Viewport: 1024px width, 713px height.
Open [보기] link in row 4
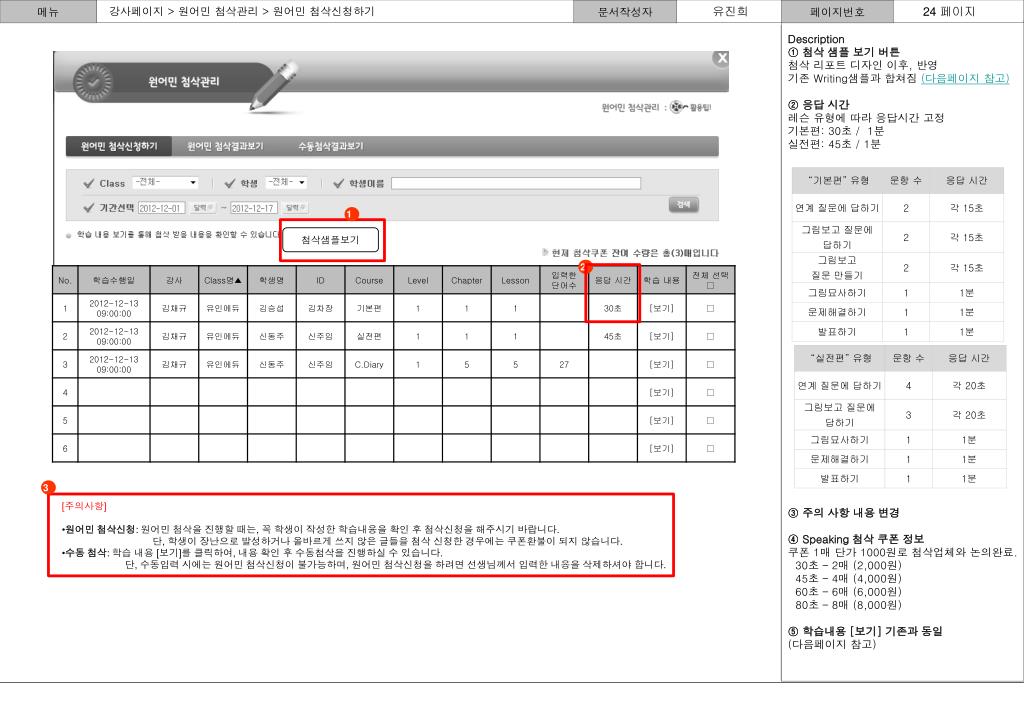pyautogui.click(x=662, y=392)
